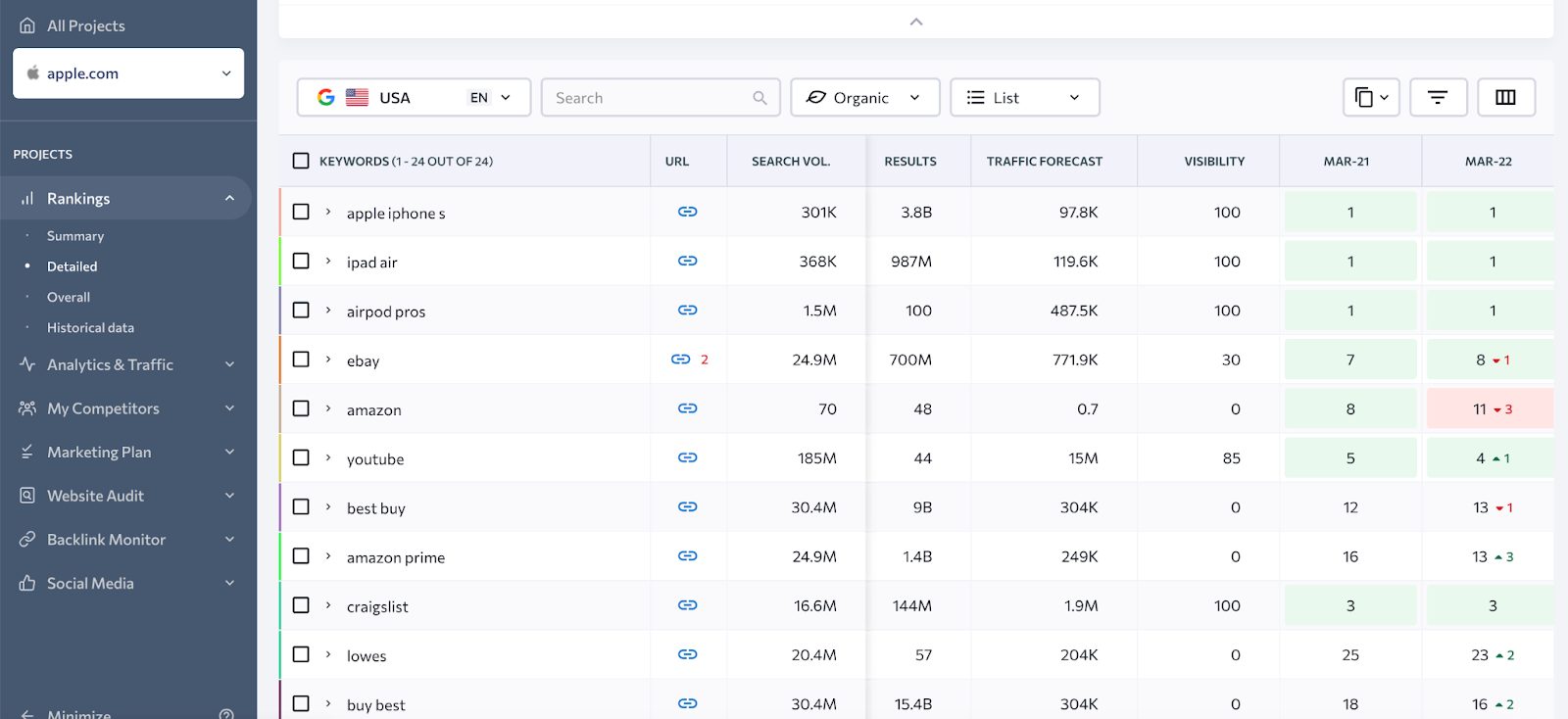Check the ebay keyword checkbox

point(301,359)
